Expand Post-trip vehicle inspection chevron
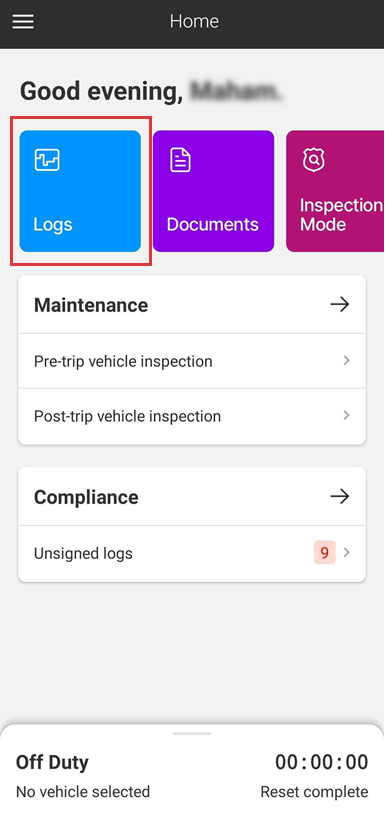385x816 pixels. click(346, 415)
